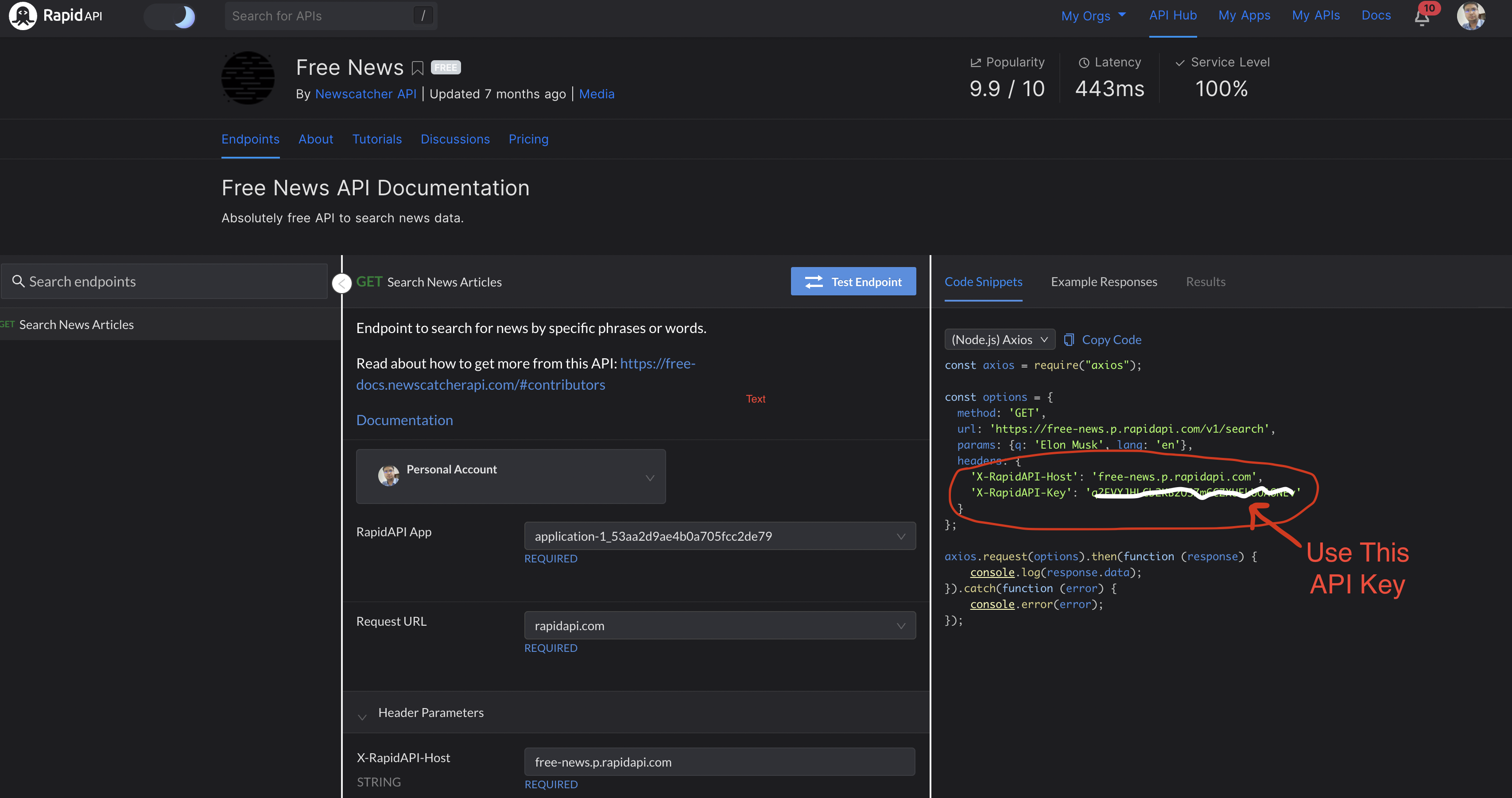Bookmark the Free News API
Screen dimensions: 1512x798
click(417, 68)
